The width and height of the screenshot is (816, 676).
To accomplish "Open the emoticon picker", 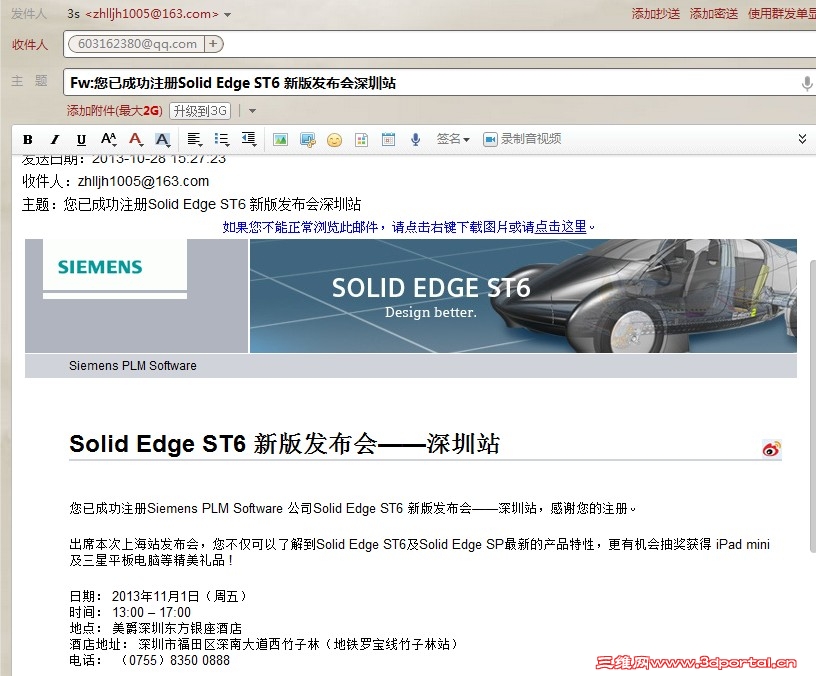I will 335,139.
